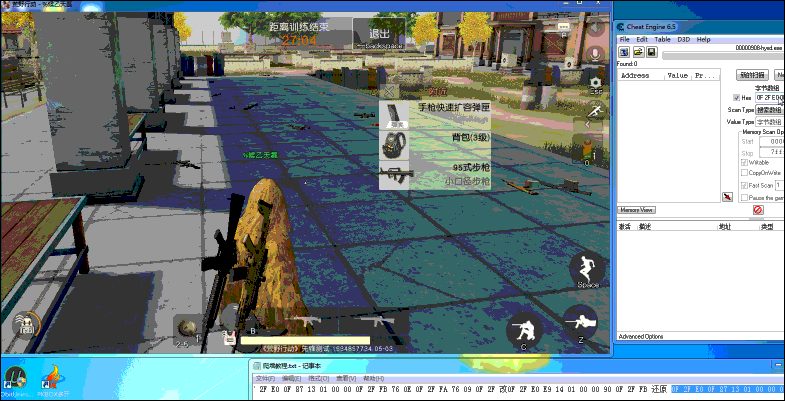Tap the microphone icon in game
Screen dimensions: 785x401
[x=595, y=54]
